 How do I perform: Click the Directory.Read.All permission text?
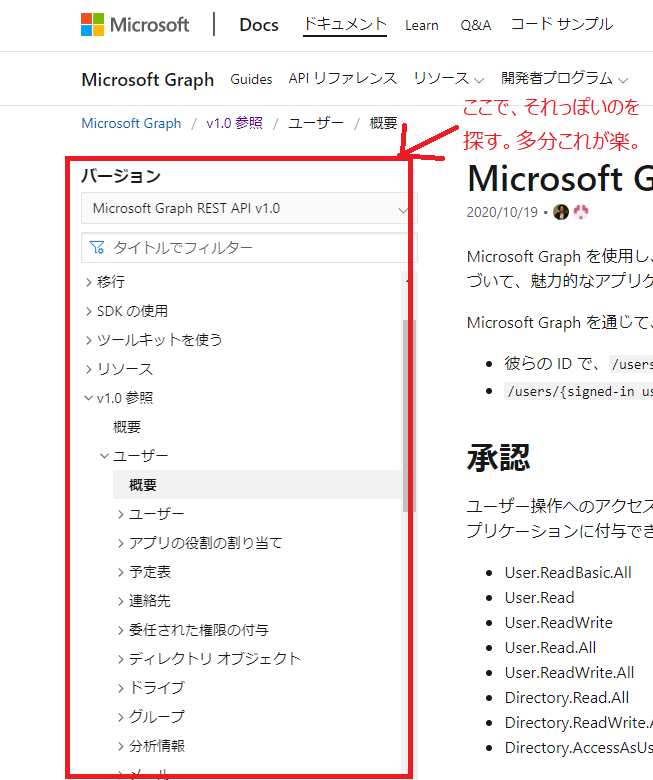(567, 697)
